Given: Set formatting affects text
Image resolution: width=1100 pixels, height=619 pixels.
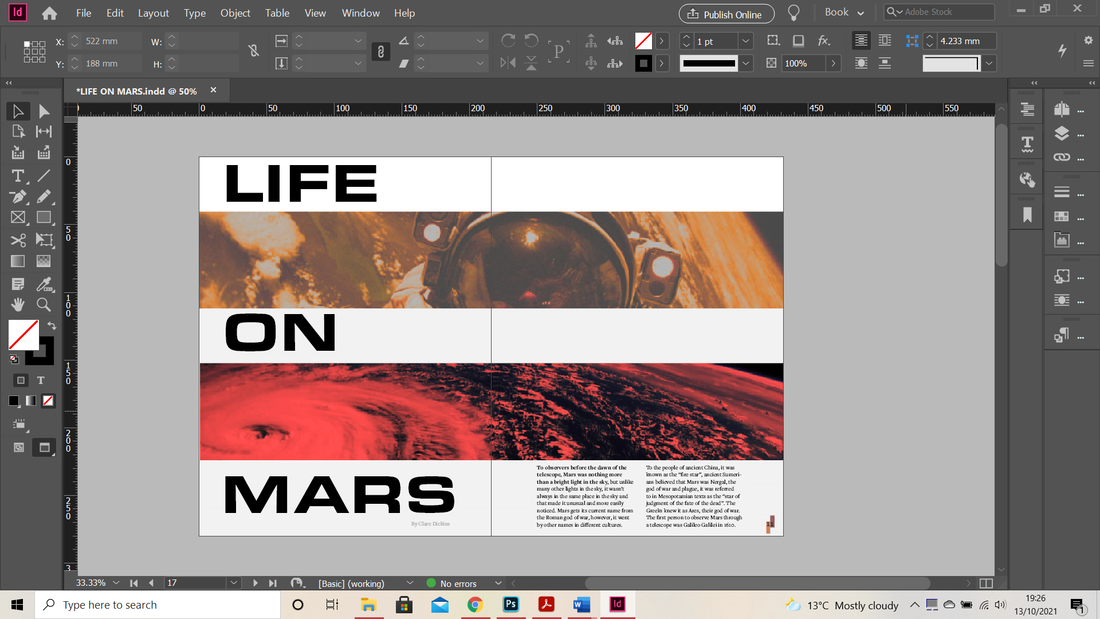Looking at the screenshot, I should [x=41, y=380].
